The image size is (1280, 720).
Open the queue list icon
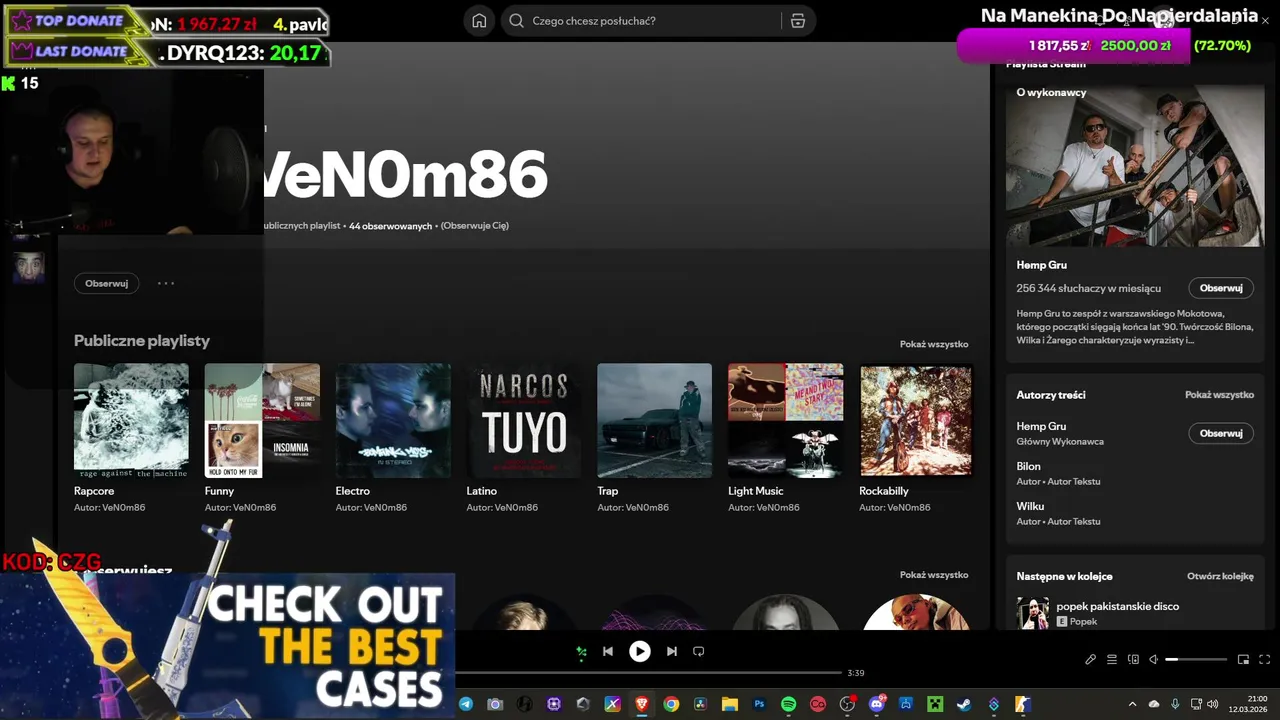[1112, 659]
